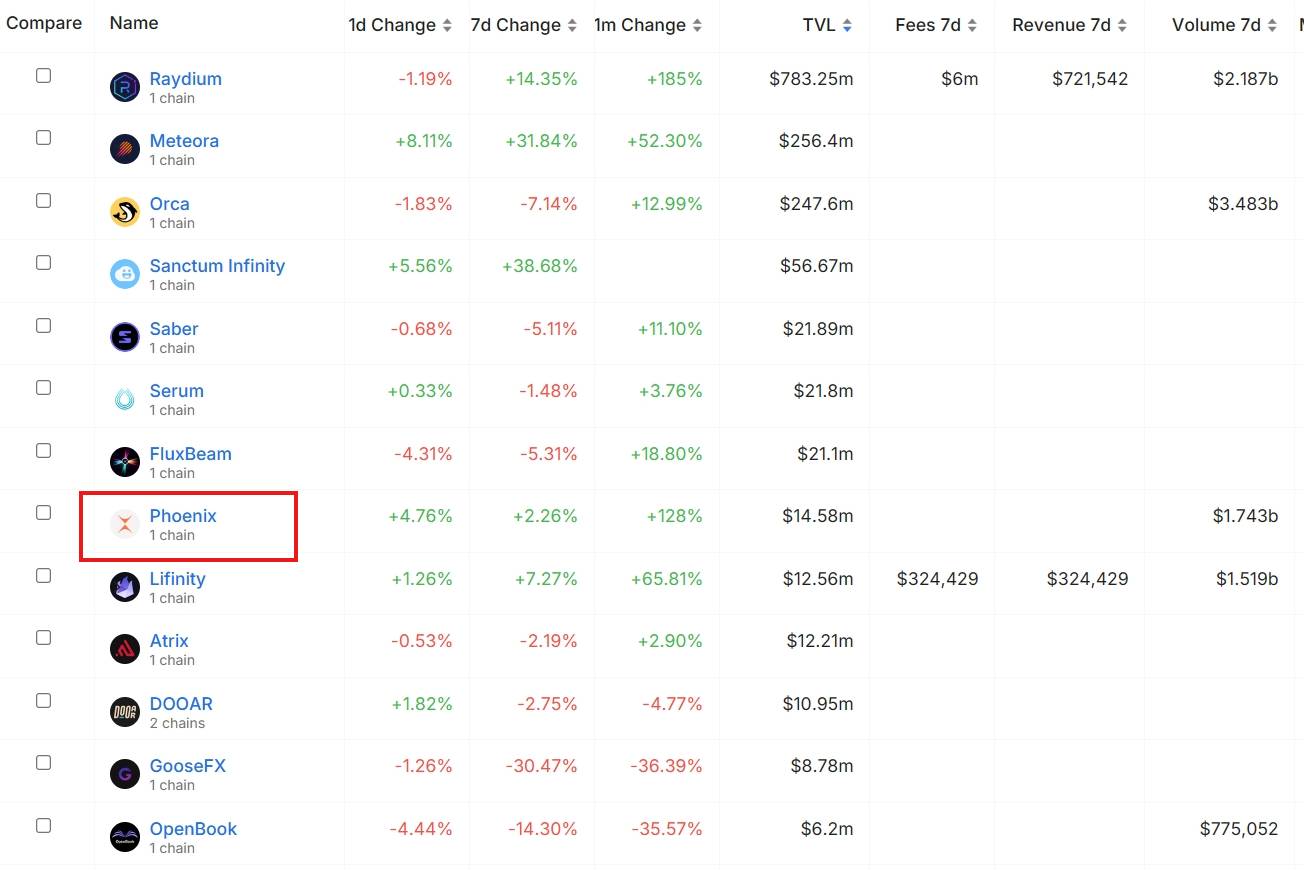Check the Phoenix compare checkbox
The height and width of the screenshot is (870, 1304).
[43, 513]
